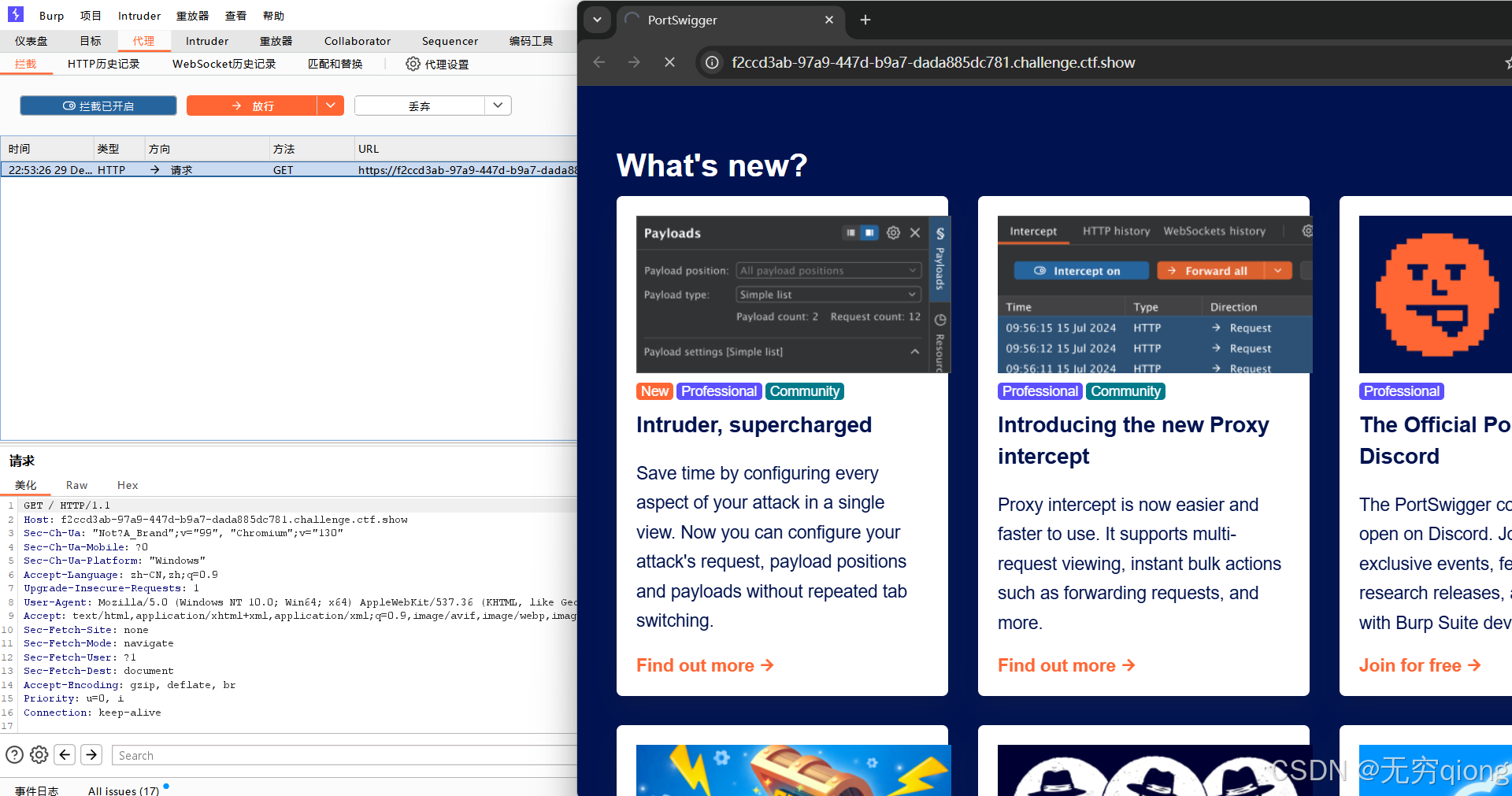The width and height of the screenshot is (1512, 796).
Task: Click the Payloads panel screenshot thumbnail
Action: 794,294
